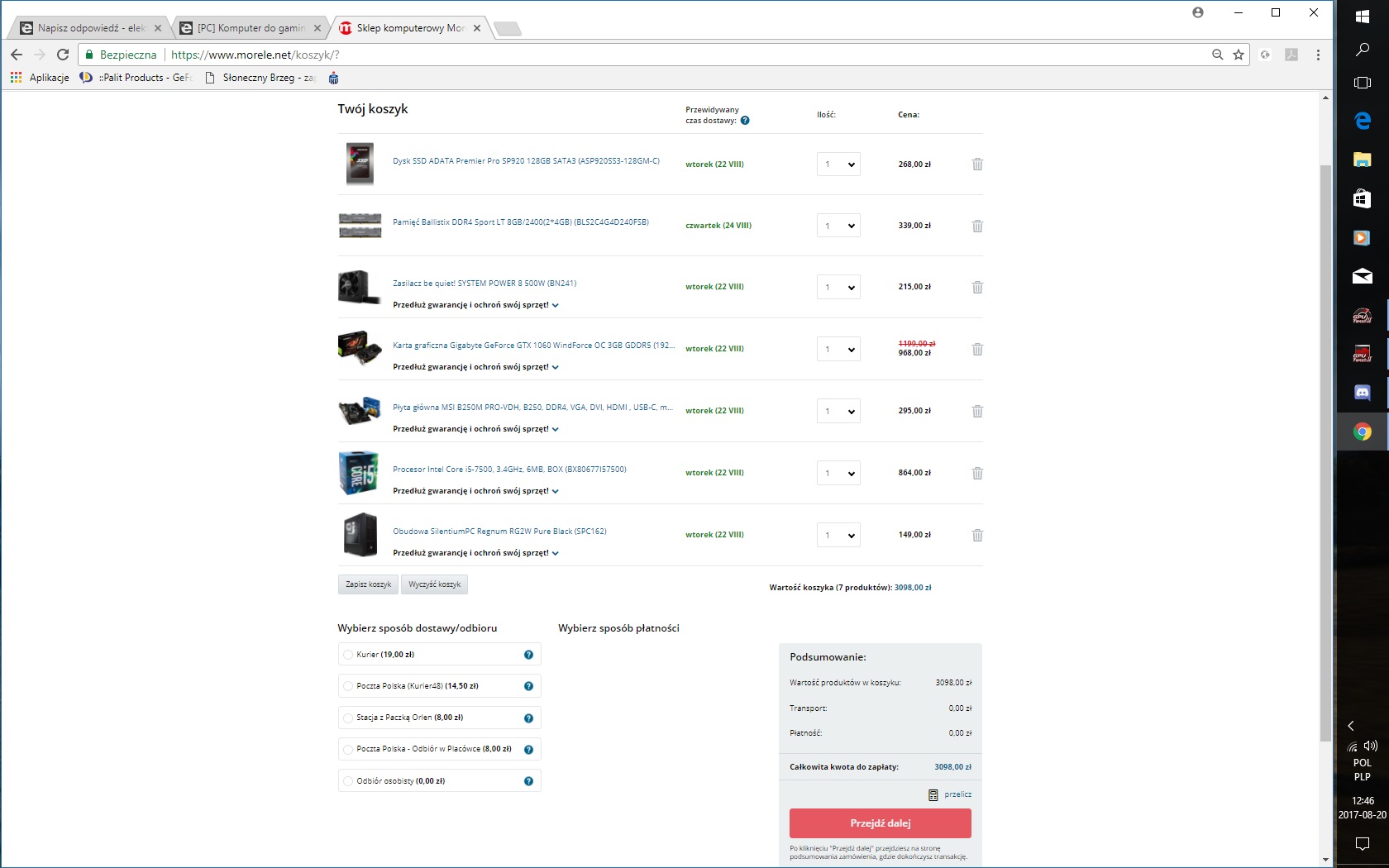Screen dimensions: 1389x868
Task: Change quantity of Gigabyte GTX 1060
Action: (838, 349)
